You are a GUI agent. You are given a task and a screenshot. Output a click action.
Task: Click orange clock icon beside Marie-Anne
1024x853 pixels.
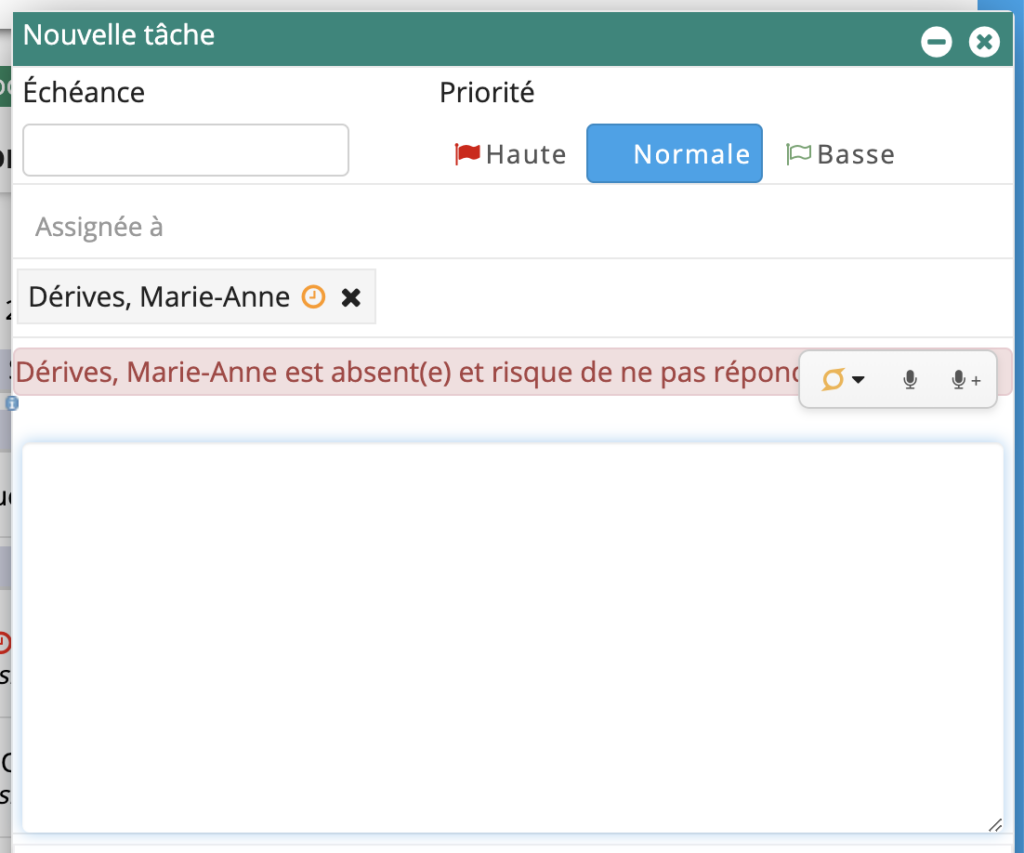pos(313,297)
